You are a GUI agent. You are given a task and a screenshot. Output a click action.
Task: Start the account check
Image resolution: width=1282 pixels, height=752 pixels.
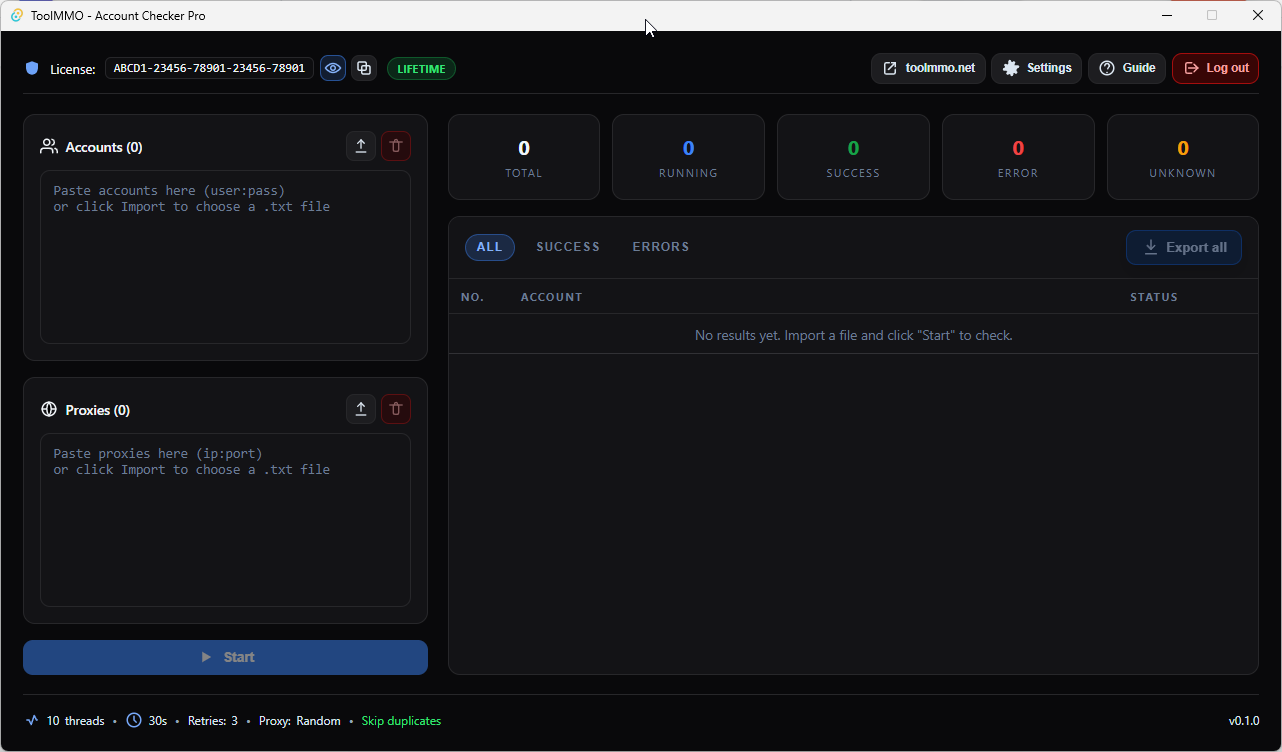(225, 657)
